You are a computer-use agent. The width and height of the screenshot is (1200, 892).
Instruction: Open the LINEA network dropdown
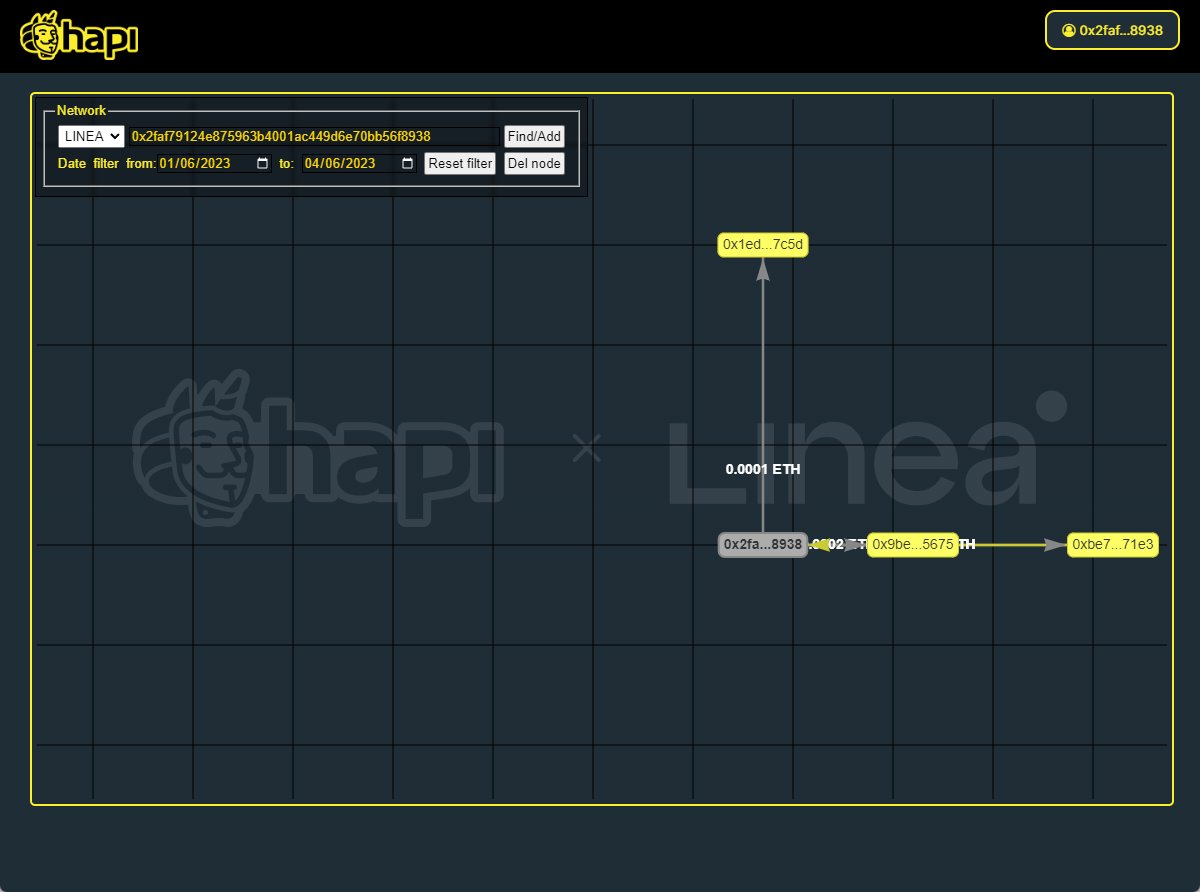click(x=91, y=136)
